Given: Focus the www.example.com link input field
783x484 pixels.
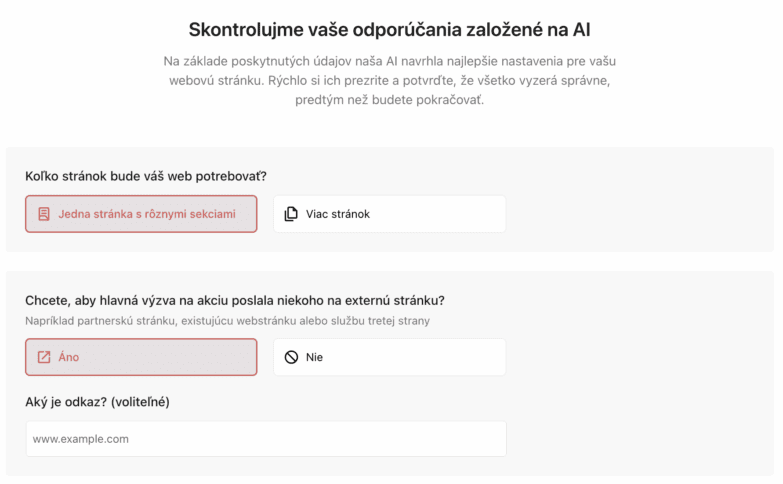Looking at the screenshot, I should click(266, 439).
